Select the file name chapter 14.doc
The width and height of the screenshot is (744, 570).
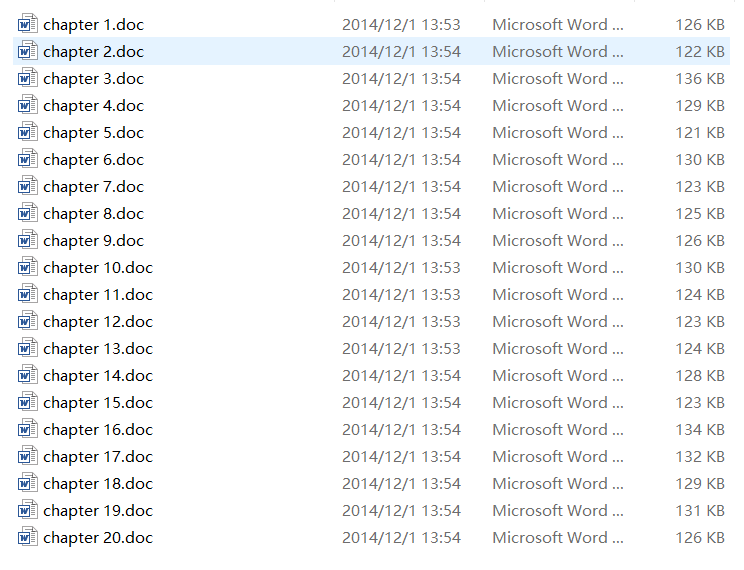98,376
